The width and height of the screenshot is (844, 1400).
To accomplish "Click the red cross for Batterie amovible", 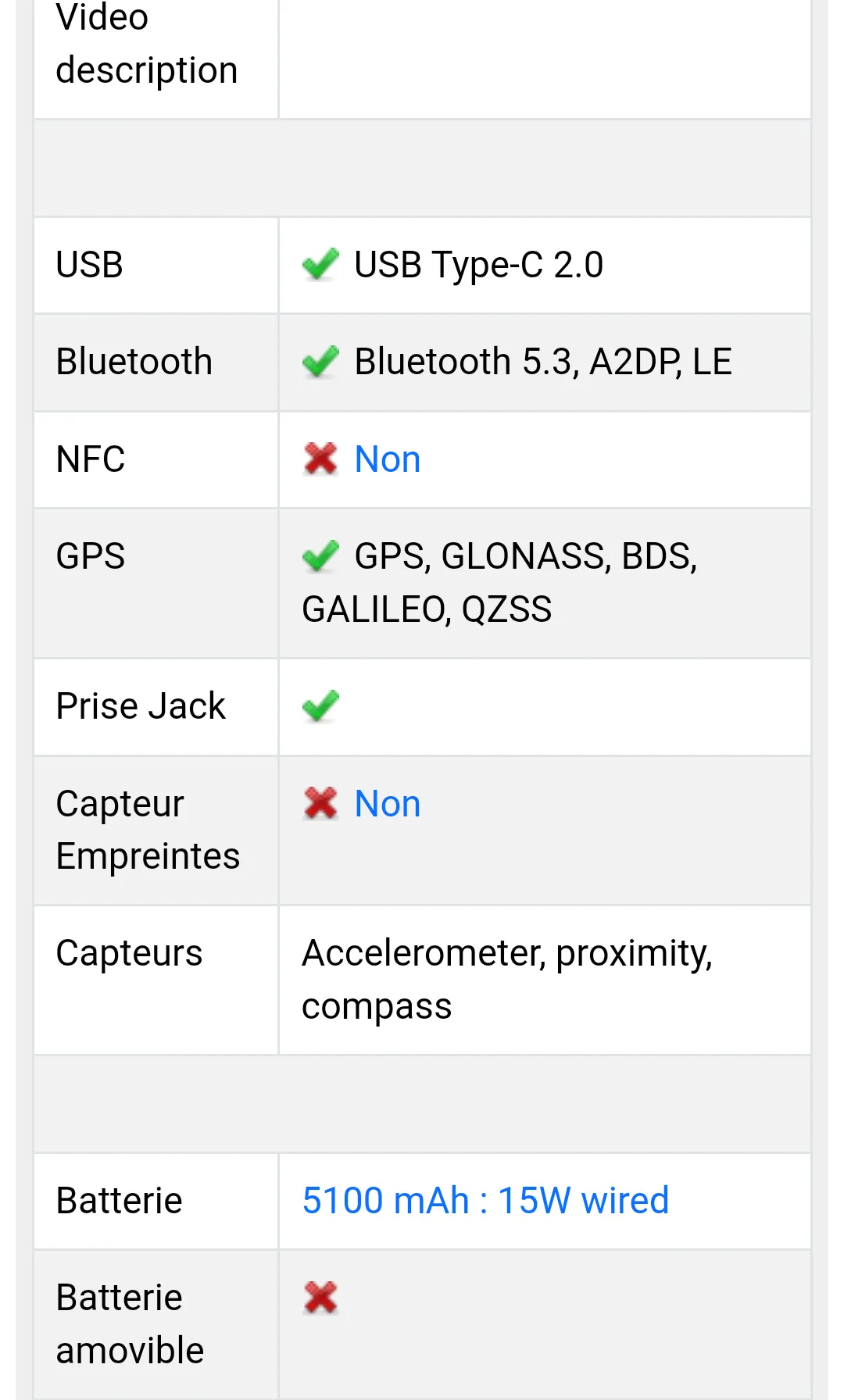I will [320, 1298].
